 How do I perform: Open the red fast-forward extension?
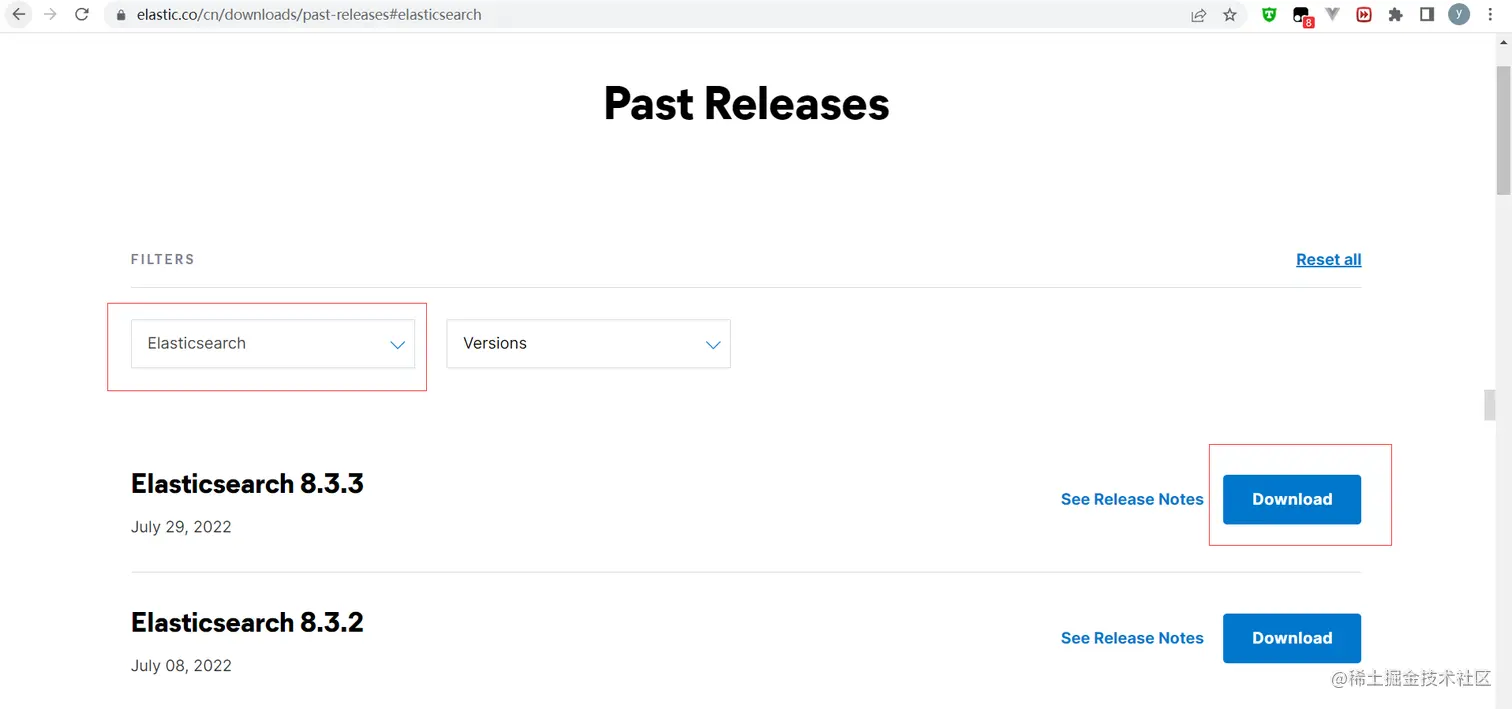1364,15
